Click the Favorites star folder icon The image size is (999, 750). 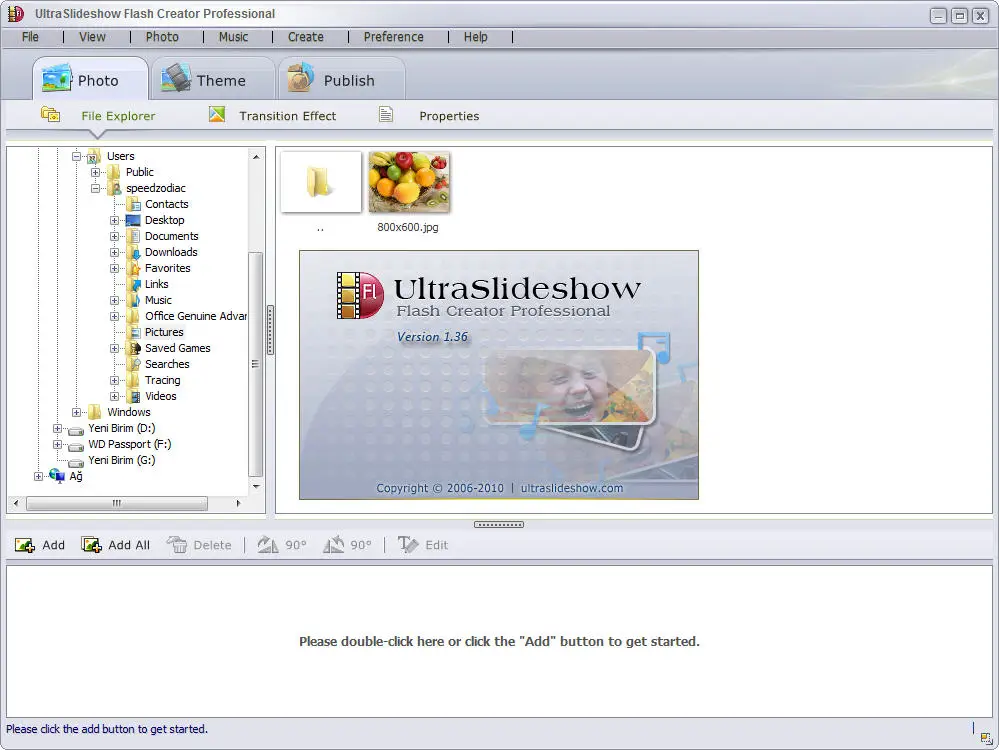(x=134, y=268)
